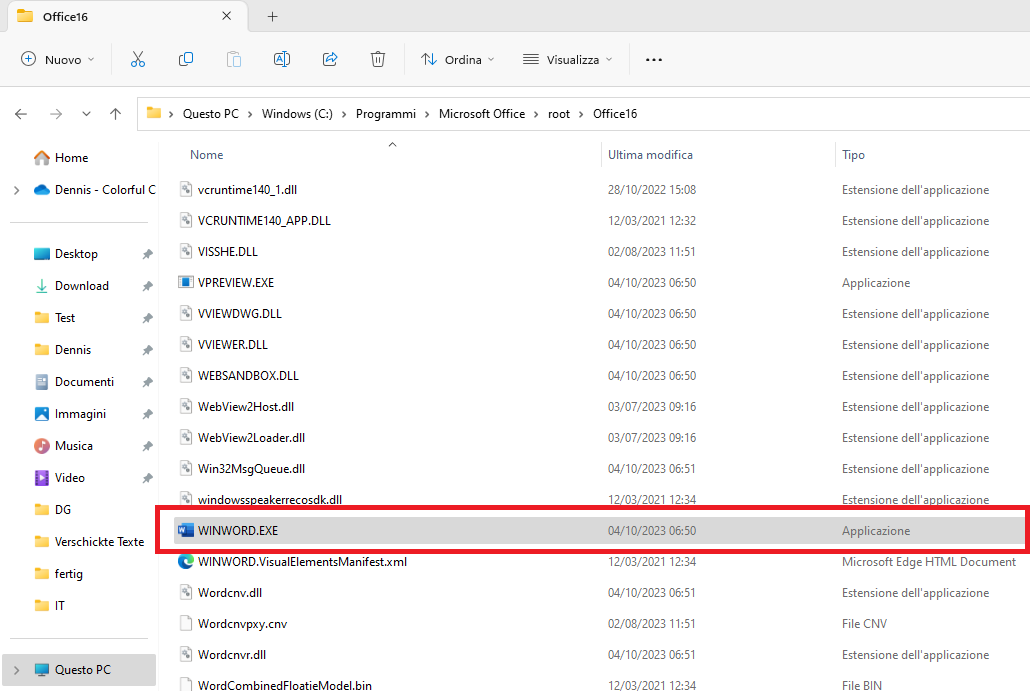Viewport: 1030px width, 691px height.
Task: Open the Test folder in sidebar
Action: coord(64,318)
